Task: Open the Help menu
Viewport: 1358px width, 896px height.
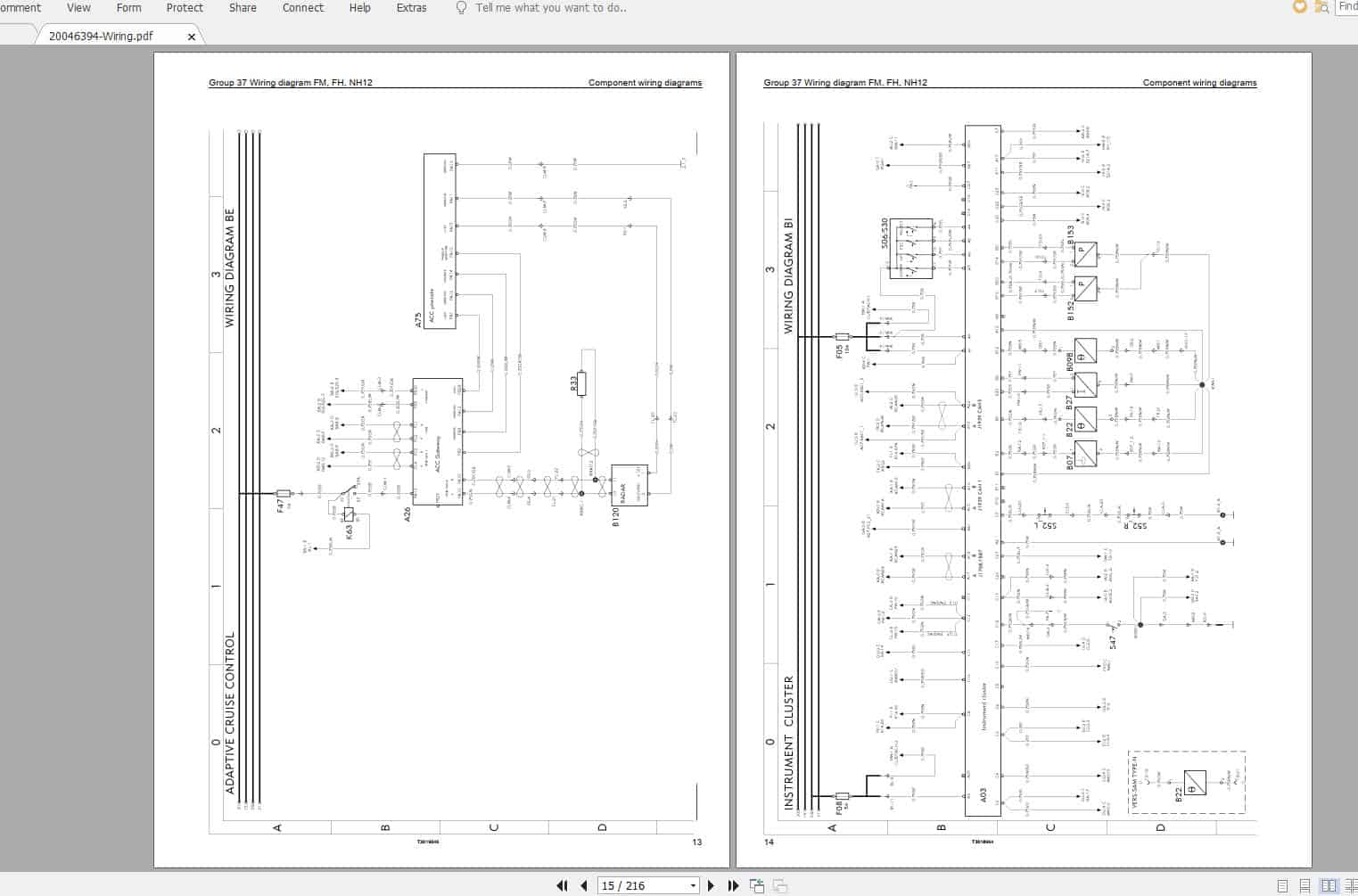Action: [359, 7]
